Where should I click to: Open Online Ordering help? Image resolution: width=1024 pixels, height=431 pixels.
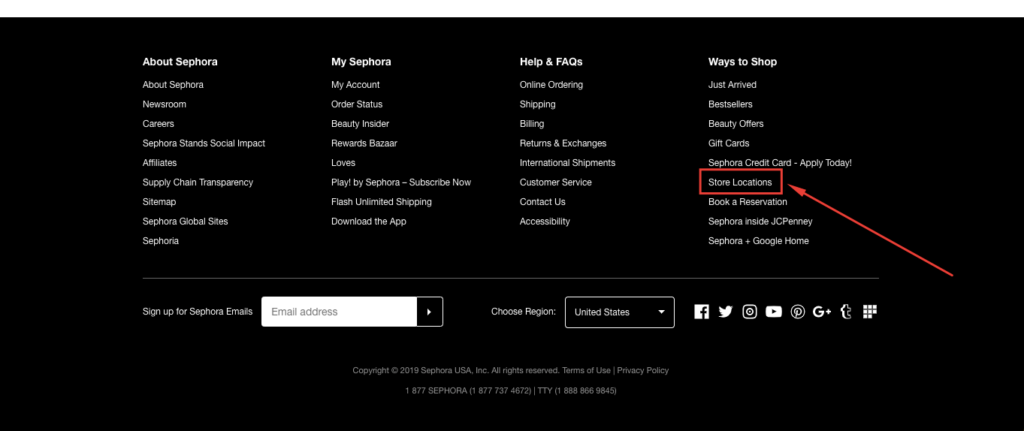coord(552,85)
